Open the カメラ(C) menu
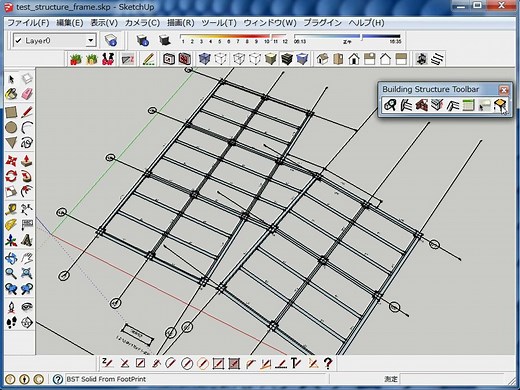The image size is (520, 390). pos(142,23)
